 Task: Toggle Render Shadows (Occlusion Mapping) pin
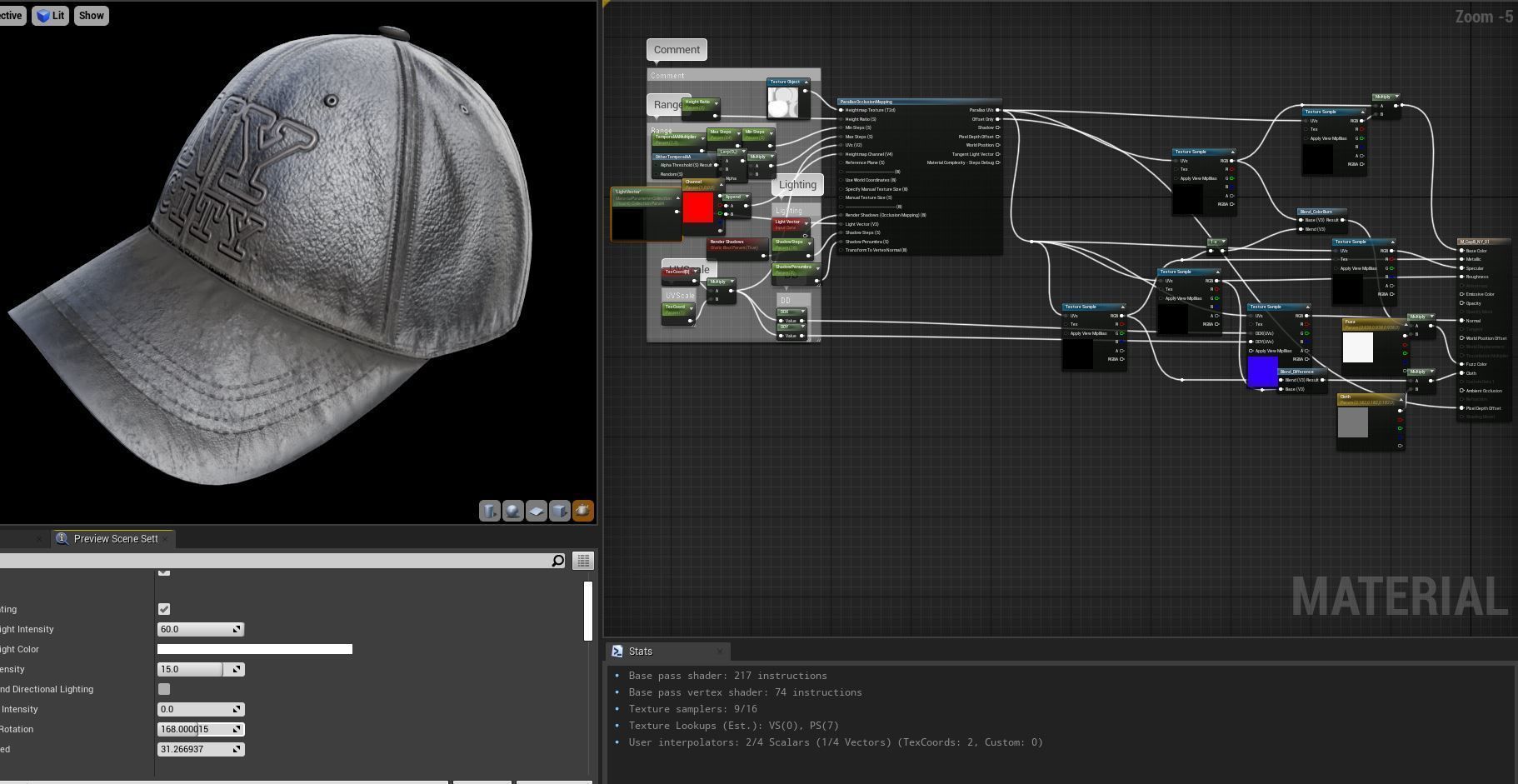(x=841, y=215)
